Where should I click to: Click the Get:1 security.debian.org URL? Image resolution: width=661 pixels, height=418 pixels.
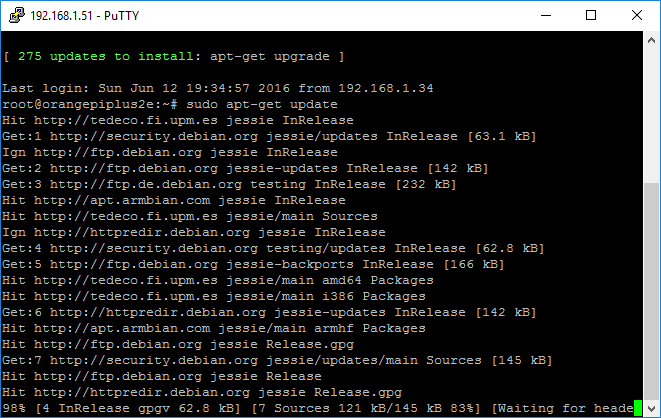(x=150, y=136)
